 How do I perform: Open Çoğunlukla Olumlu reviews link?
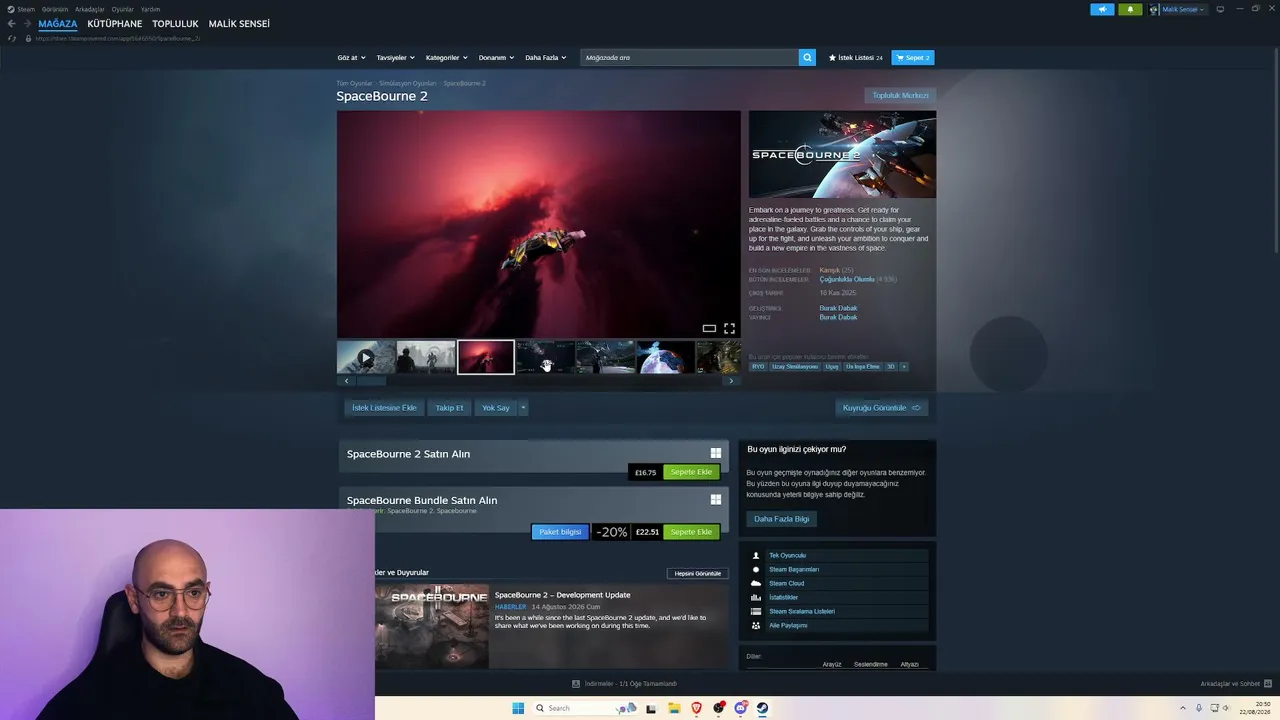[x=847, y=279]
